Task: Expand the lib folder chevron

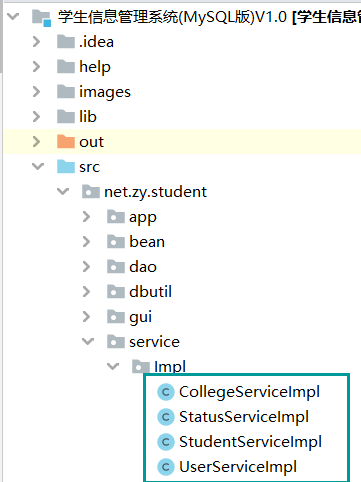Action: [36, 117]
